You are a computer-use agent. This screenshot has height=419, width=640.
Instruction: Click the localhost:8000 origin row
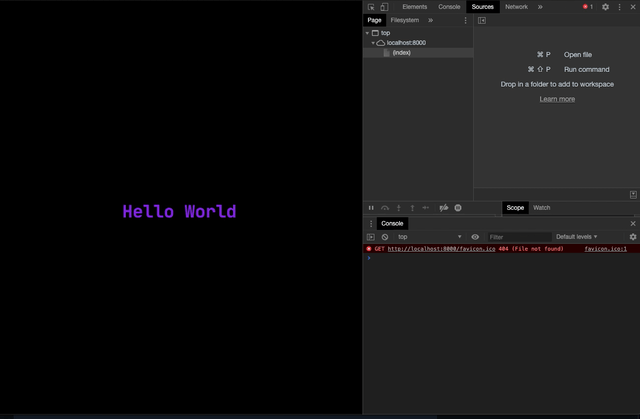point(418,43)
